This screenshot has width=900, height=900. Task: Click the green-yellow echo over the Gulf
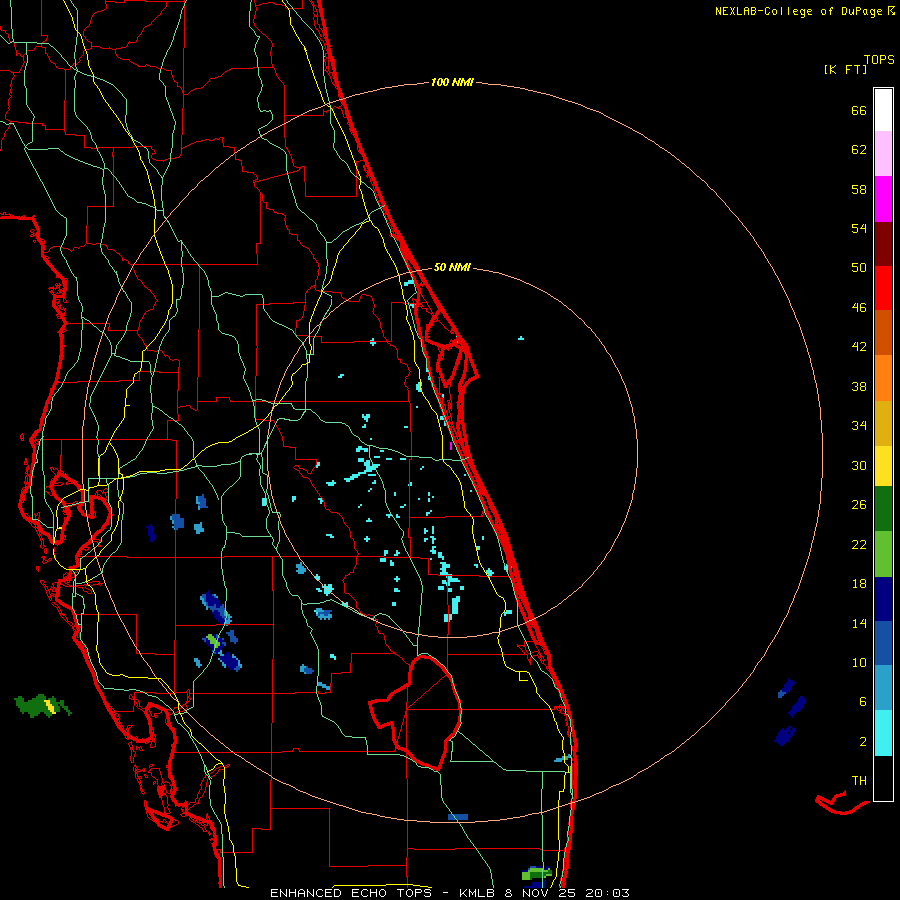[x=42, y=705]
